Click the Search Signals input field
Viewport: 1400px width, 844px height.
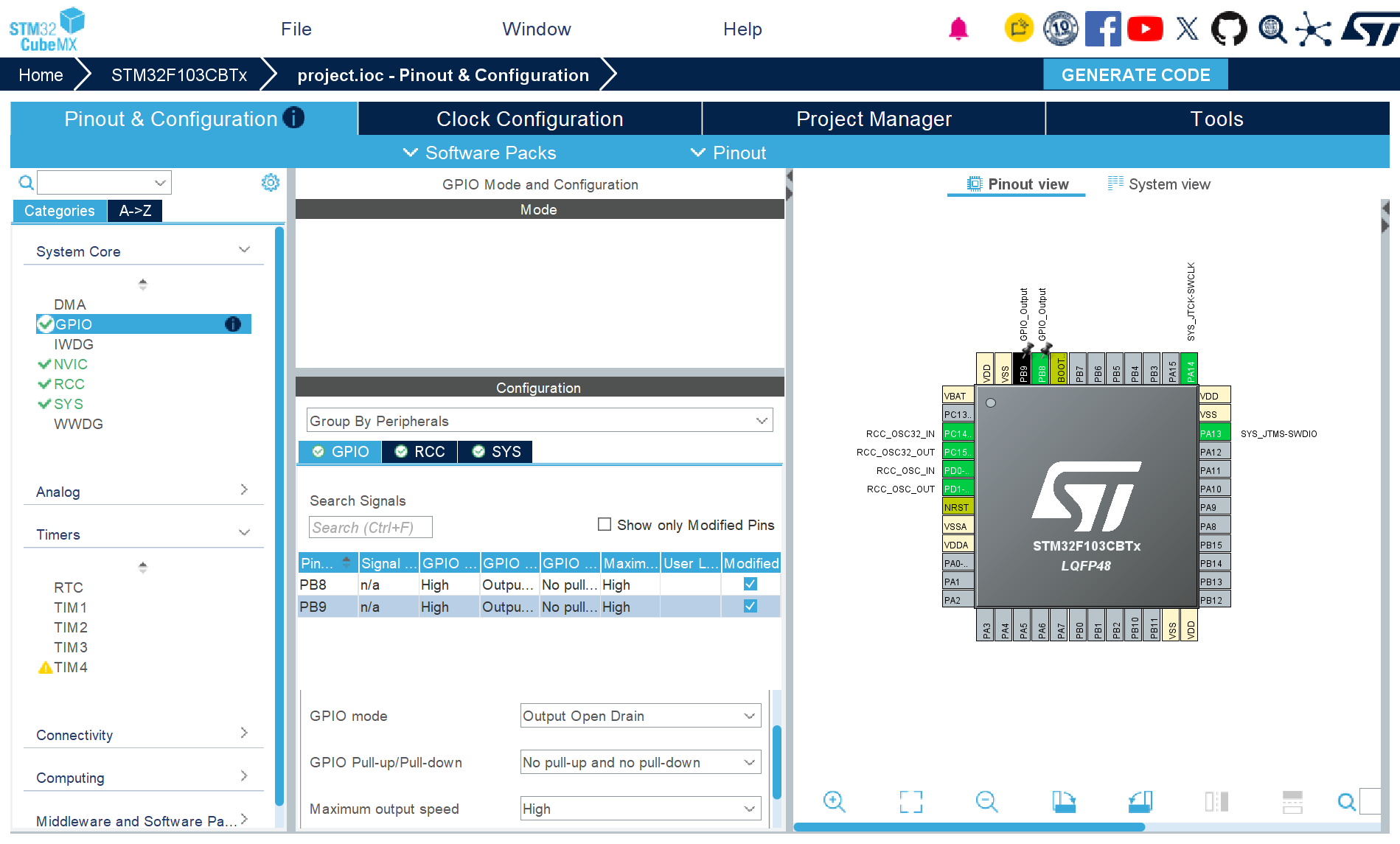tap(370, 527)
